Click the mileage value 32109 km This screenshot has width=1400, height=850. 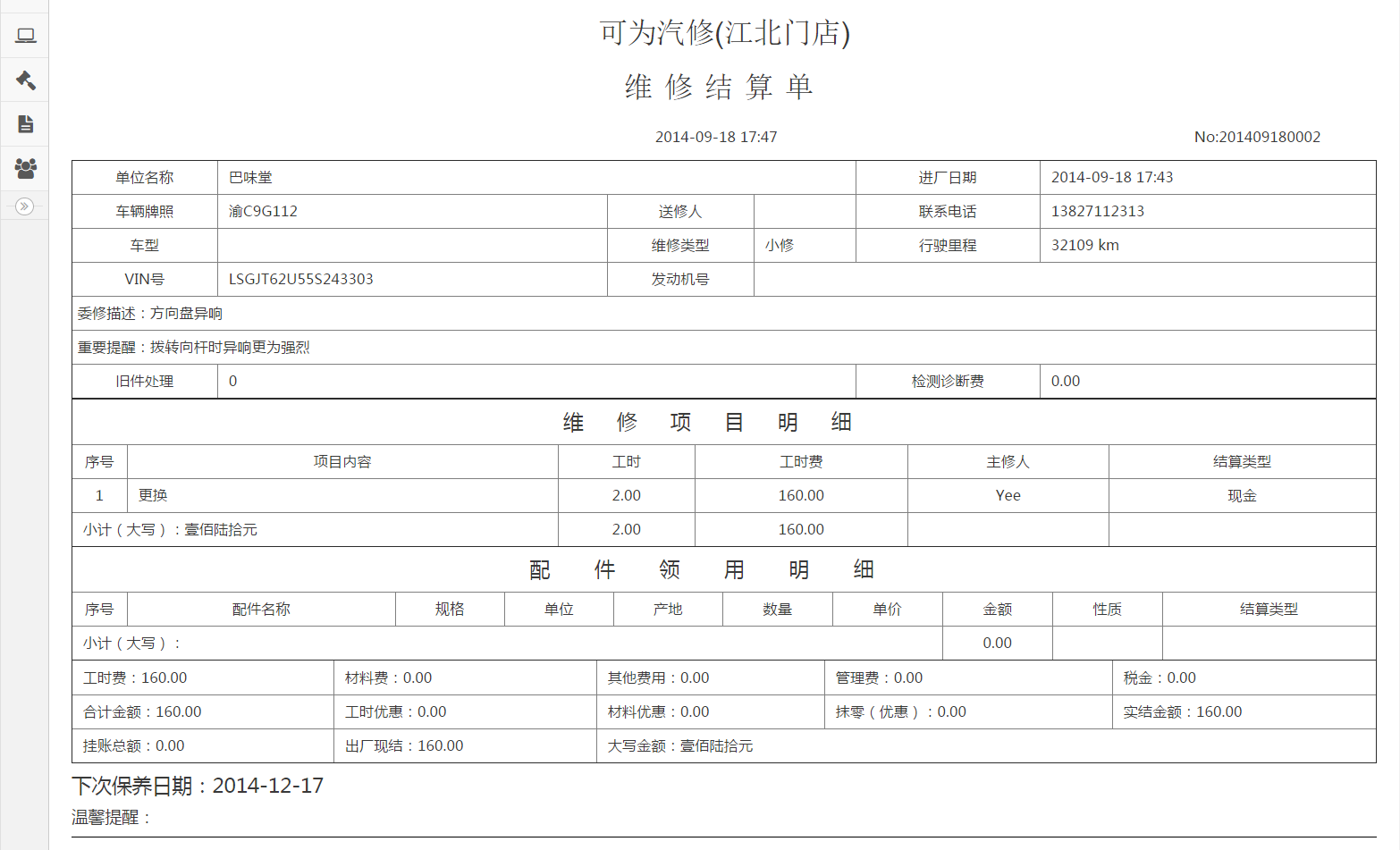(x=1084, y=245)
